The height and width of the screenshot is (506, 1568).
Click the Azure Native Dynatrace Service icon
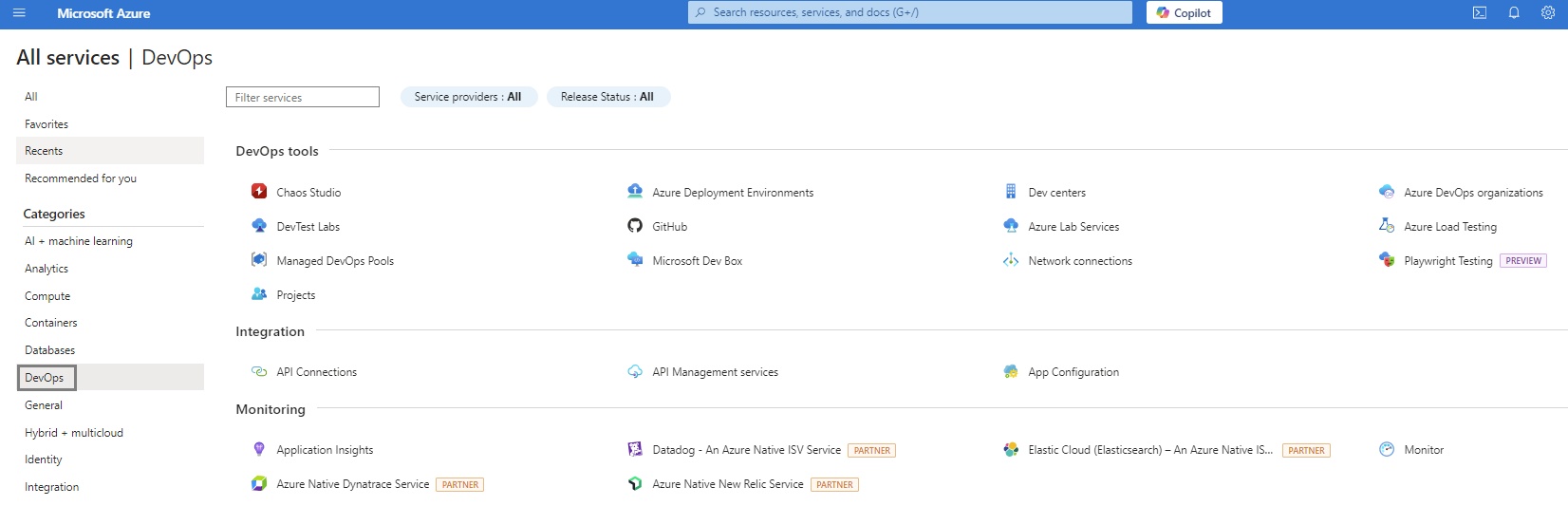259,483
